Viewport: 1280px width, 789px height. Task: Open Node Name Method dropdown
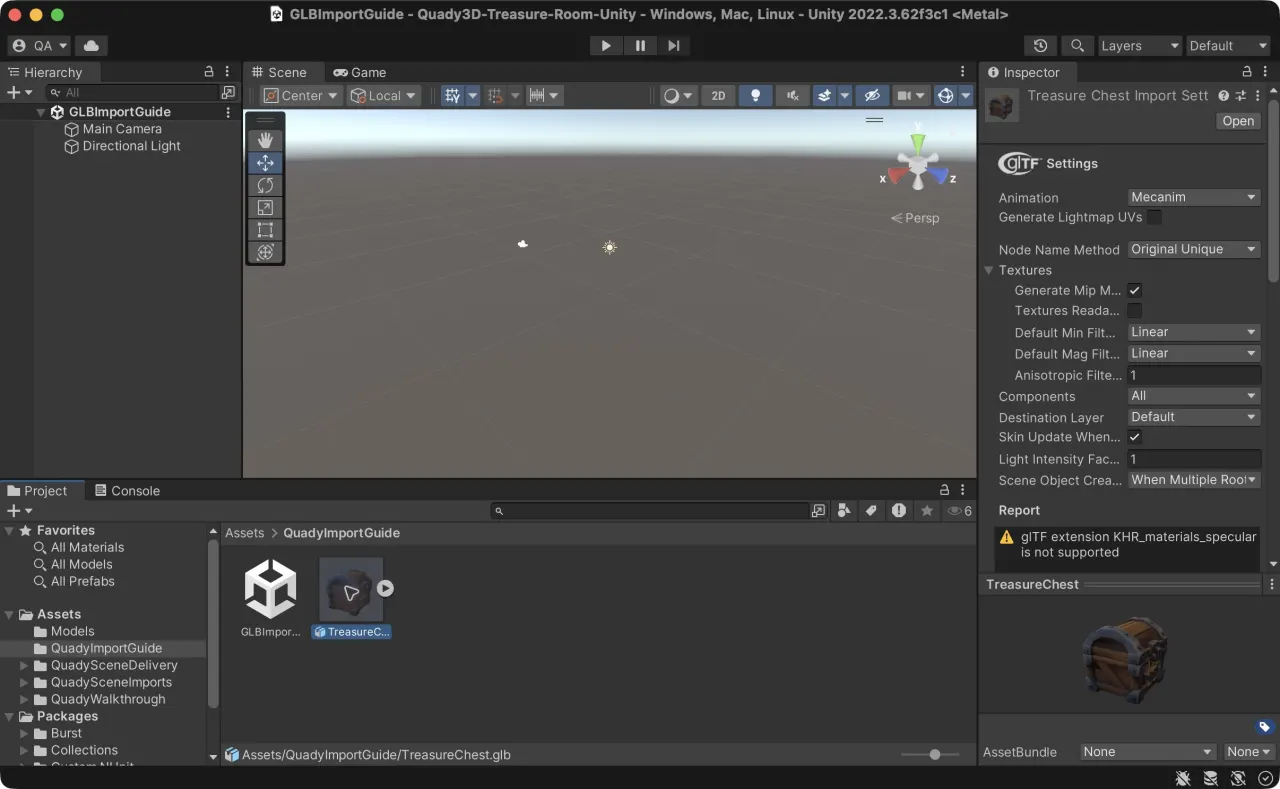[x=1193, y=249]
